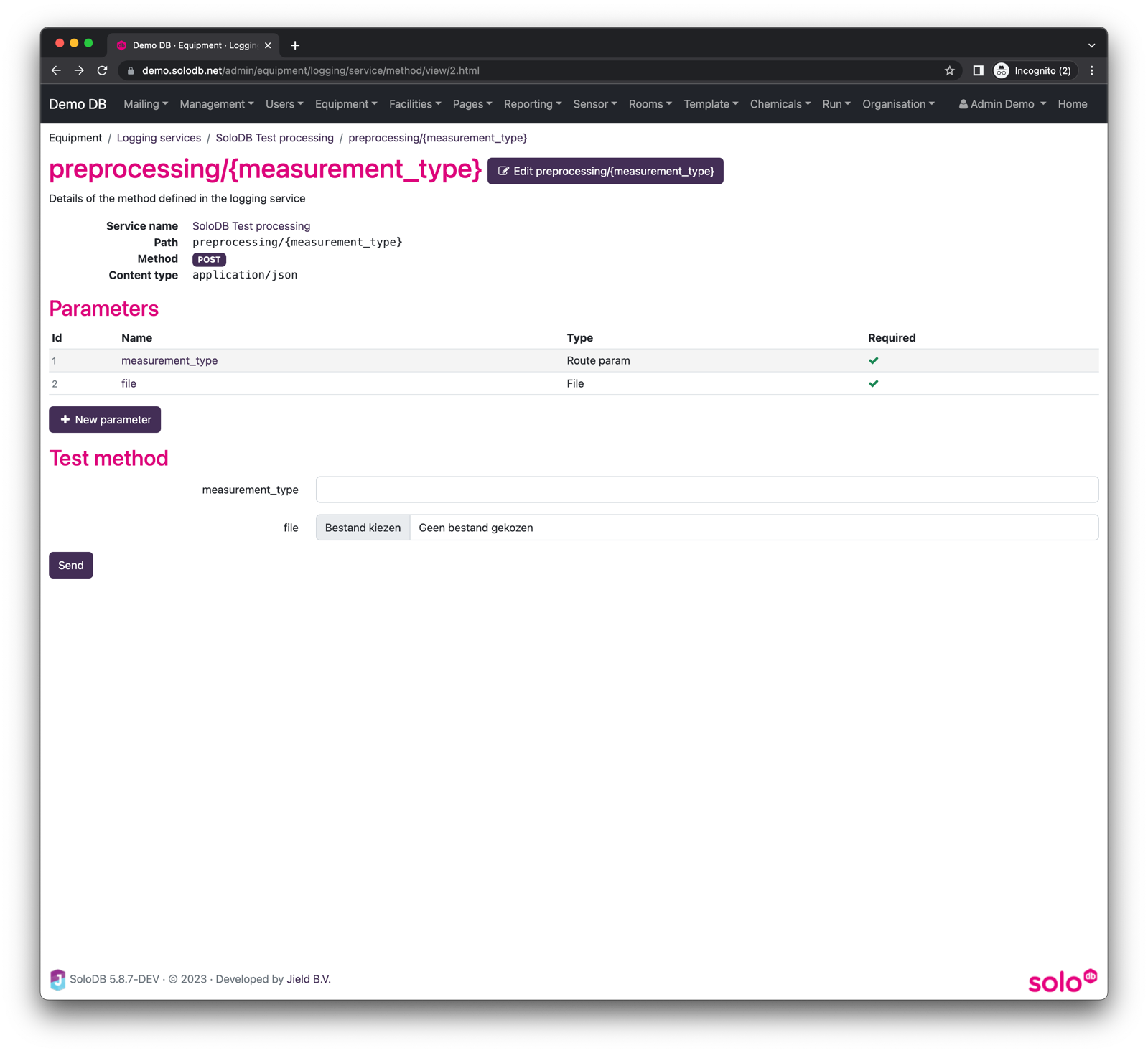Focus the measurement_type input field
1148x1053 pixels.
pos(707,490)
